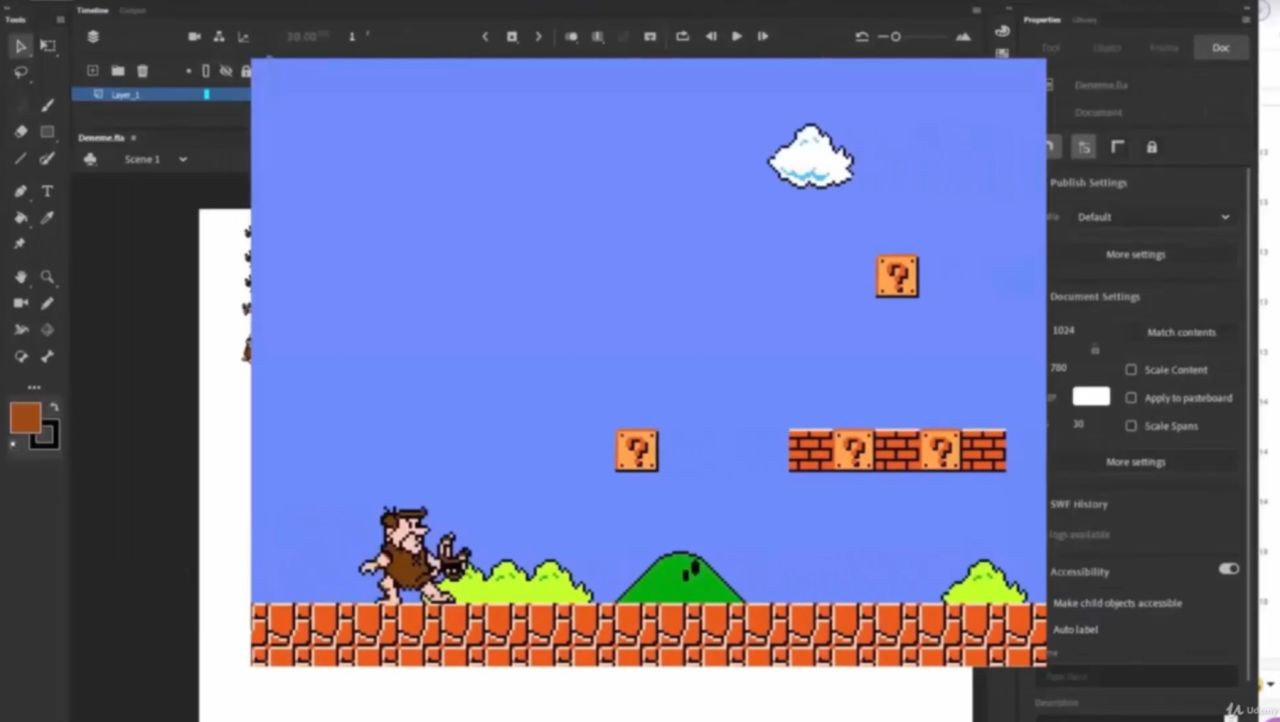The width and height of the screenshot is (1280, 722).
Task: Create a new layer
Action: pyautogui.click(x=93, y=71)
